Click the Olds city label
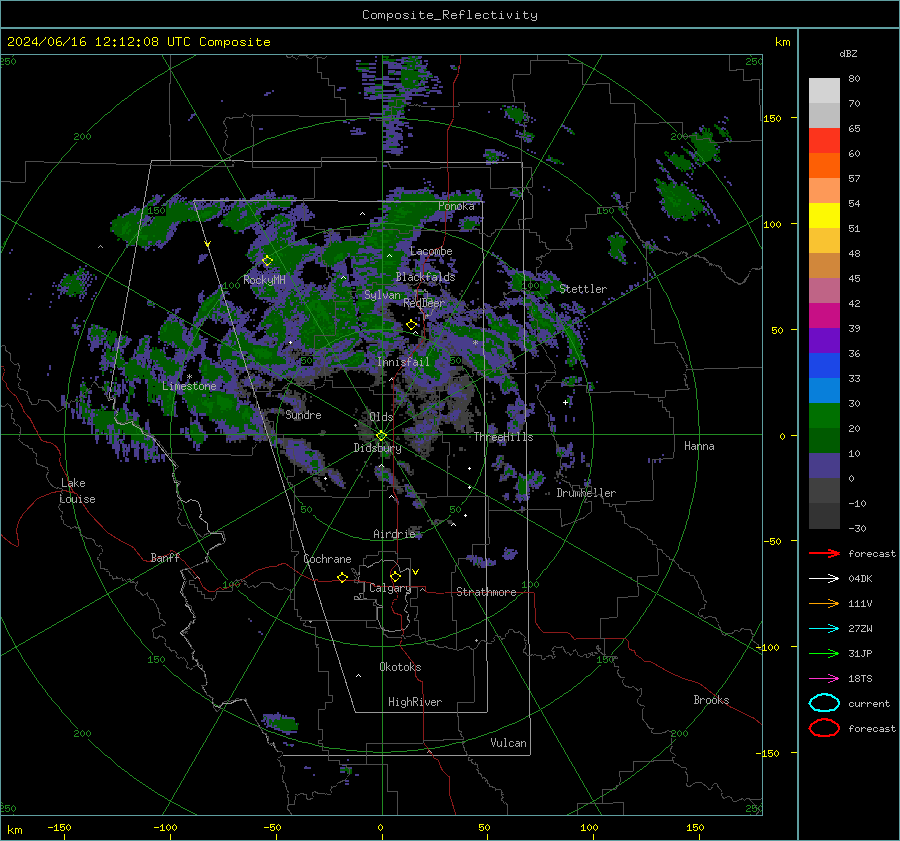The image size is (900, 841). click(381, 417)
